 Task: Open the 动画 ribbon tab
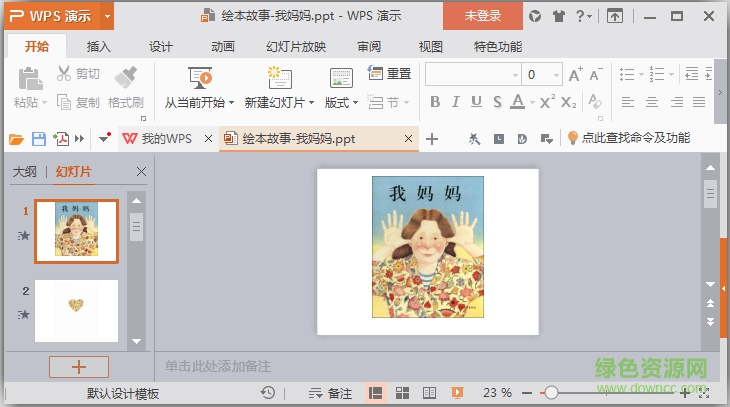click(x=223, y=47)
